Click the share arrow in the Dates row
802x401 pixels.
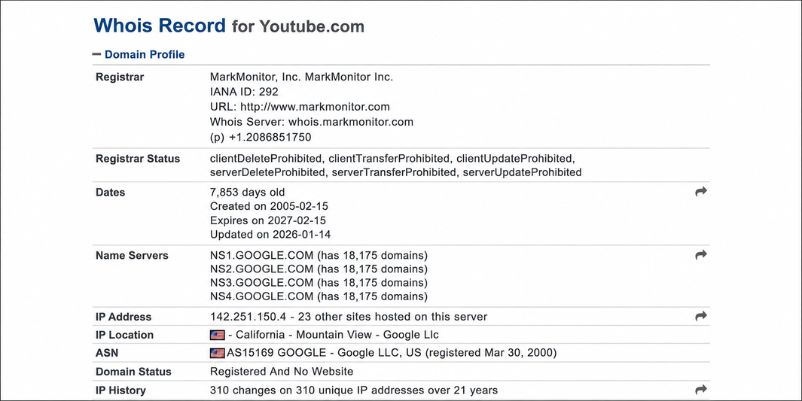(x=701, y=191)
